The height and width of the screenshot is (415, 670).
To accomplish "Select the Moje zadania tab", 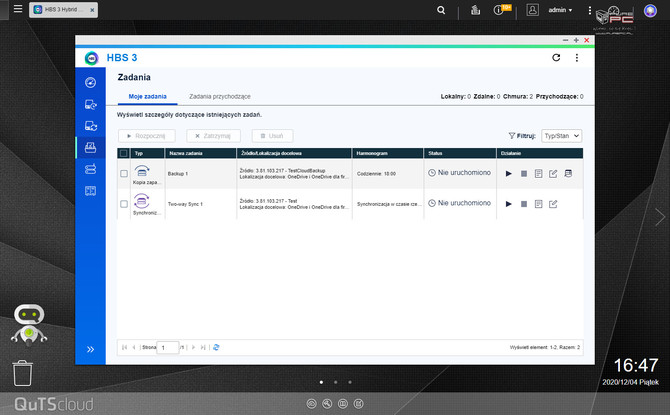I will pyautogui.click(x=147, y=97).
